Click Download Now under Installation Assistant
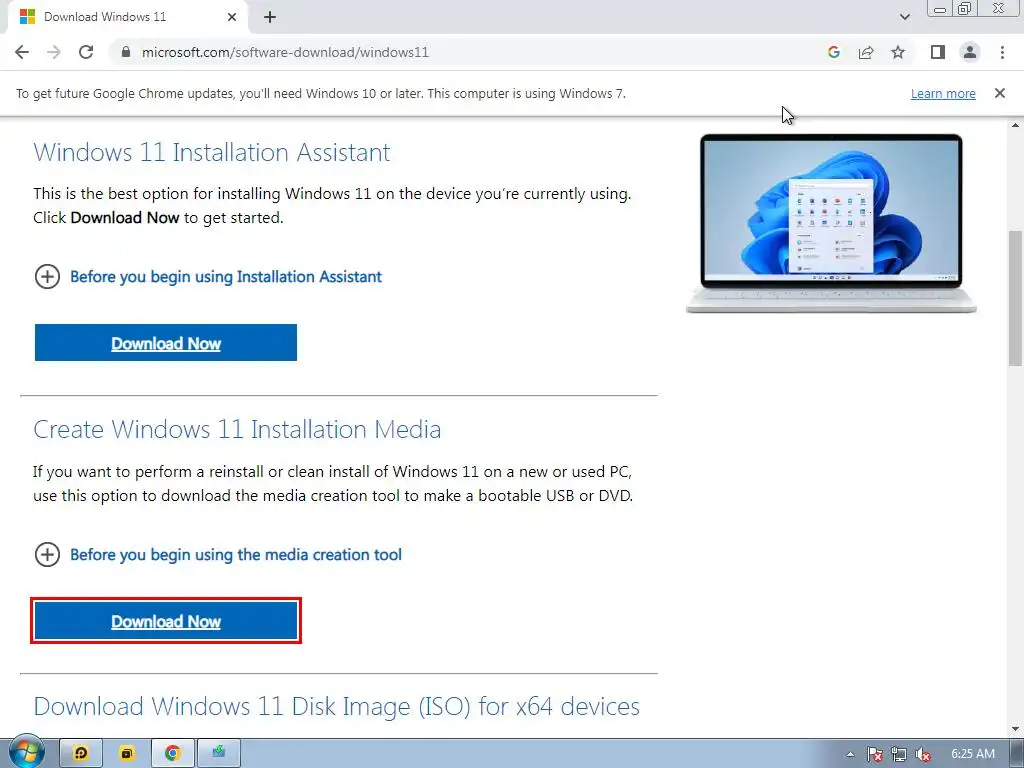 pos(166,343)
